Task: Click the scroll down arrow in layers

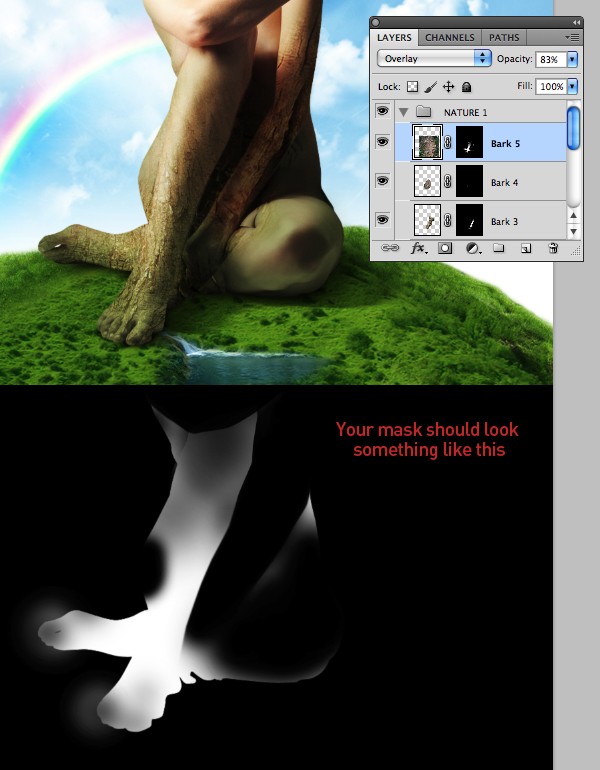Action: 573,231
